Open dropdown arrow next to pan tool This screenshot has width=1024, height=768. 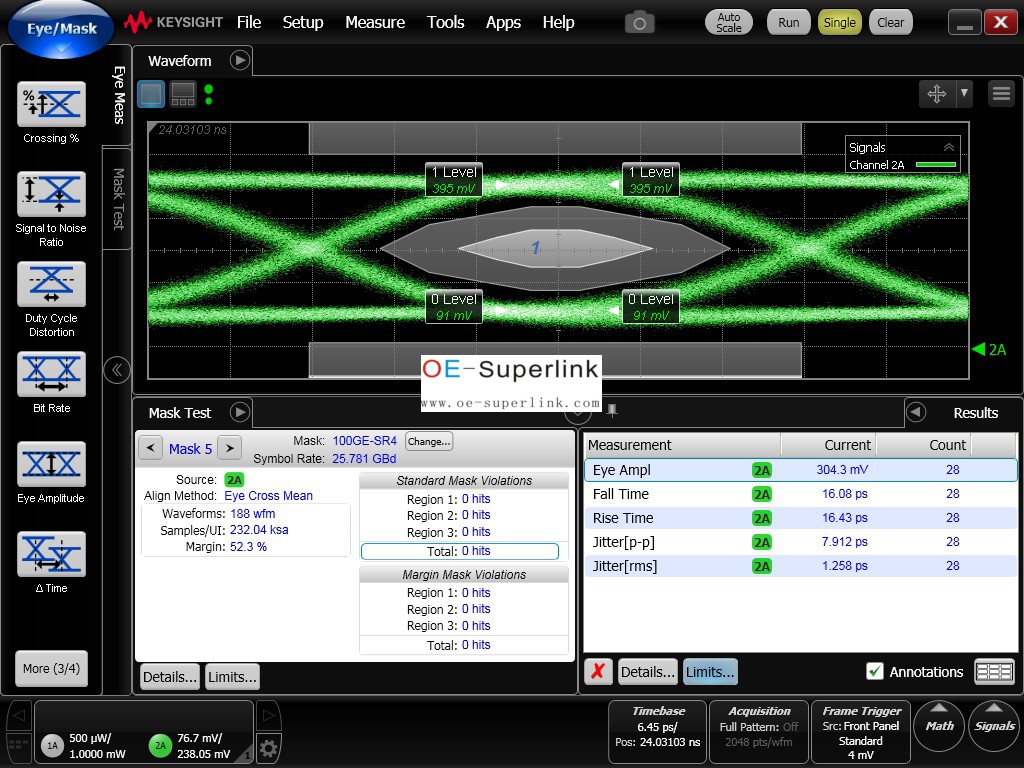pos(964,93)
